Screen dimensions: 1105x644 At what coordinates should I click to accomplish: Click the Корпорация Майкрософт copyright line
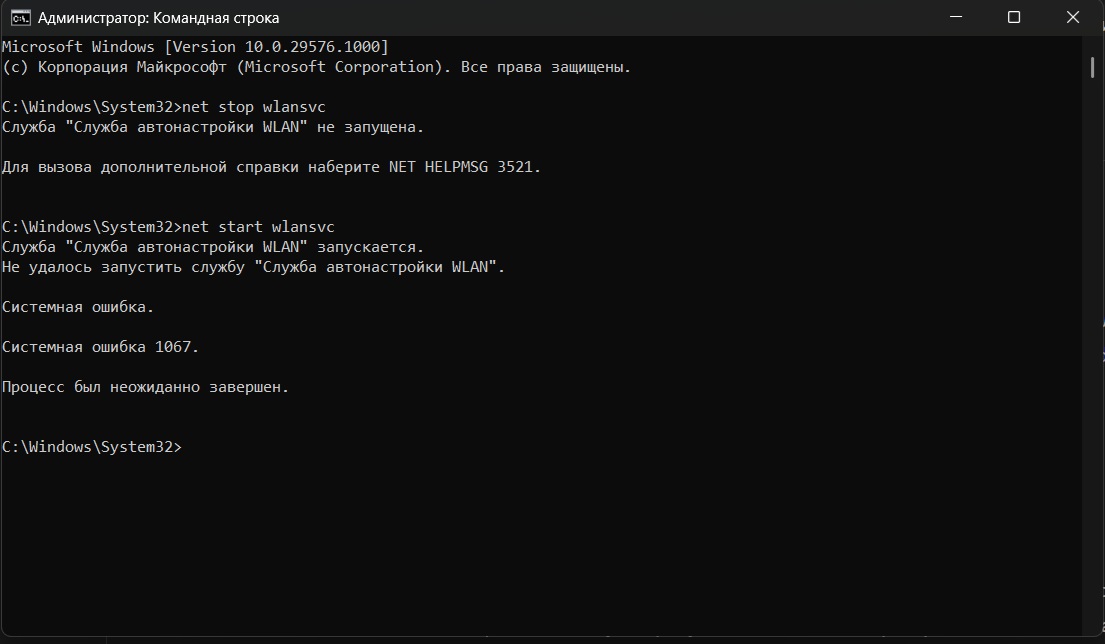coord(316,68)
